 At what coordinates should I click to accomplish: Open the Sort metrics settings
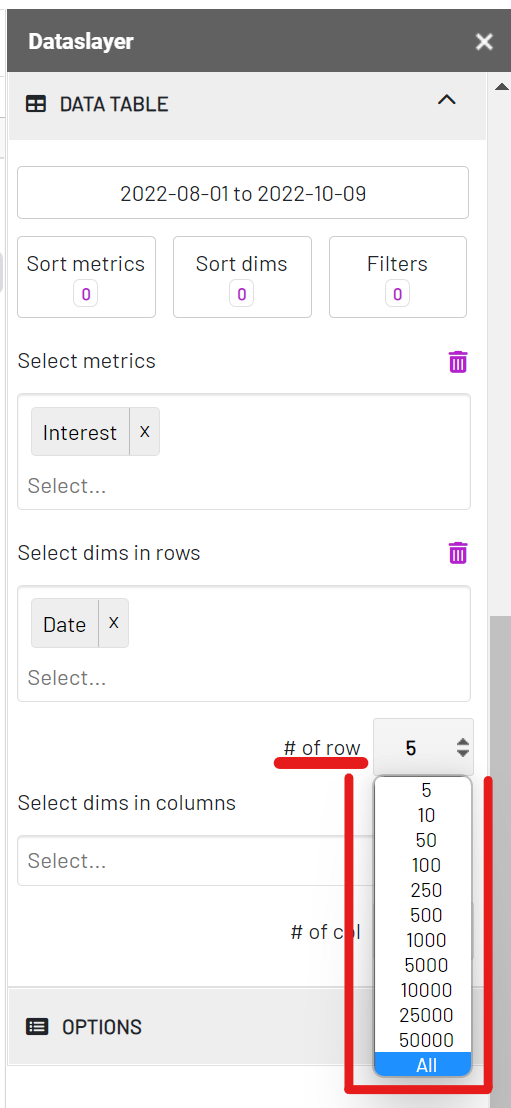point(86,277)
